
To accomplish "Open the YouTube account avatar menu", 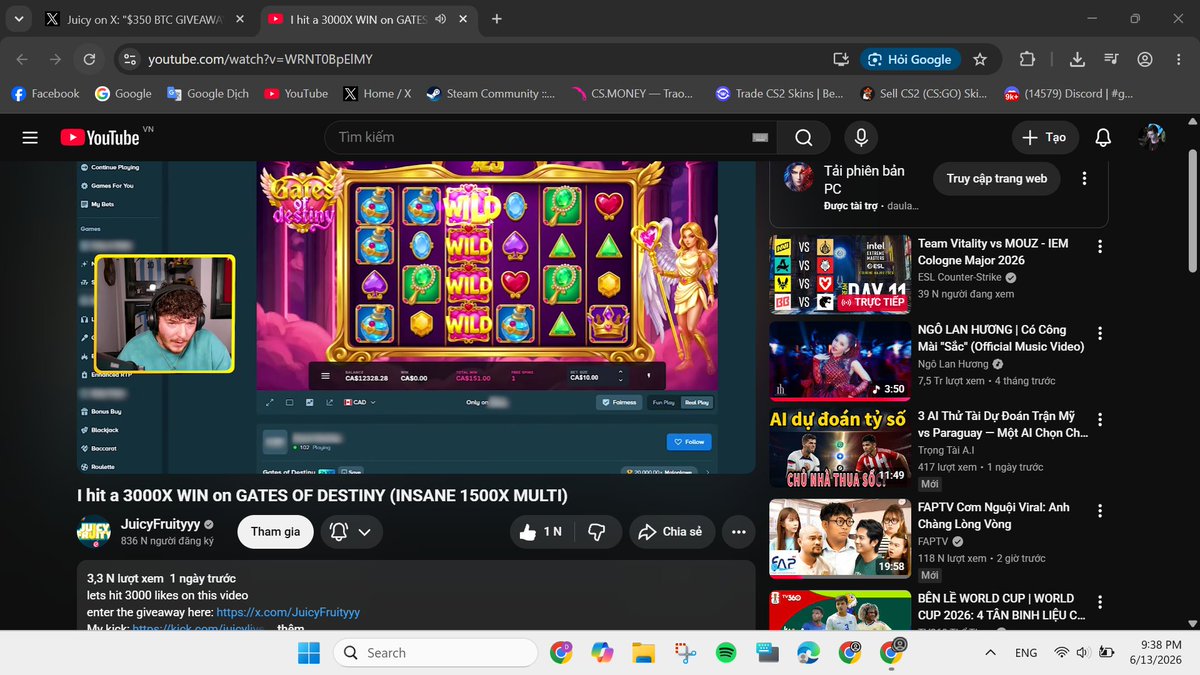I will tap(1152, 137).
